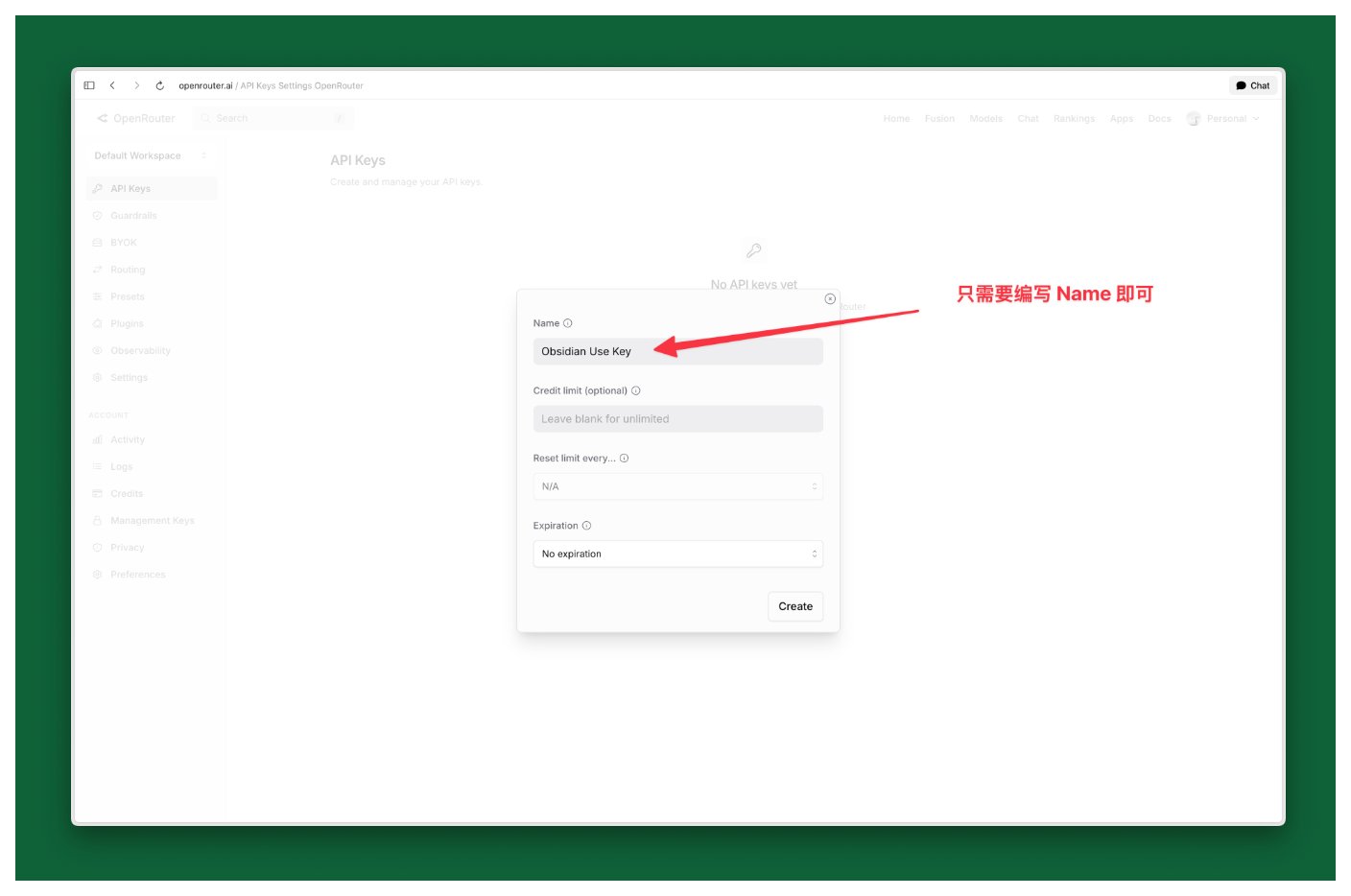
Task: Click the Credits card icon
Action: click(97, 493)
